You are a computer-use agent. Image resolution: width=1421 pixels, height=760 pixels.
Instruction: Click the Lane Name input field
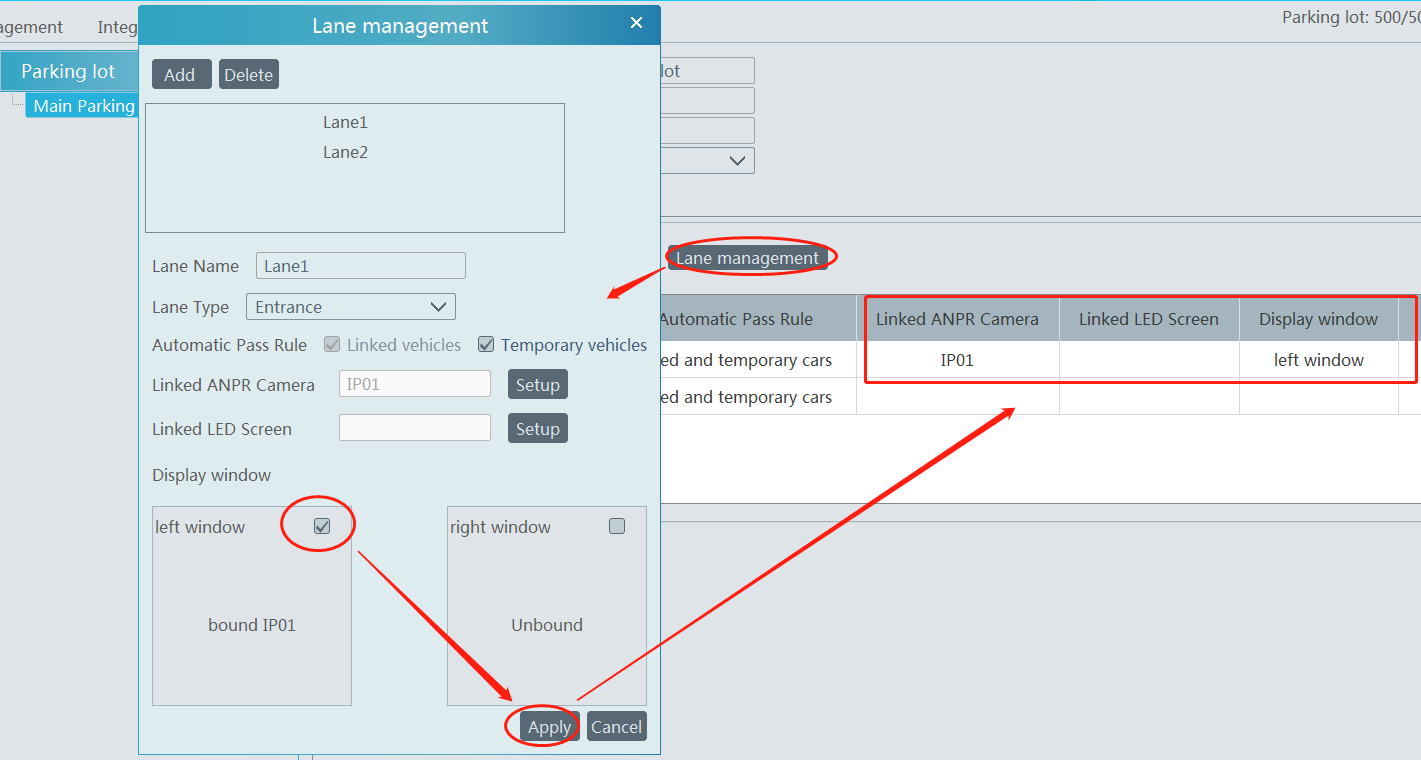(x=360, y=266)
